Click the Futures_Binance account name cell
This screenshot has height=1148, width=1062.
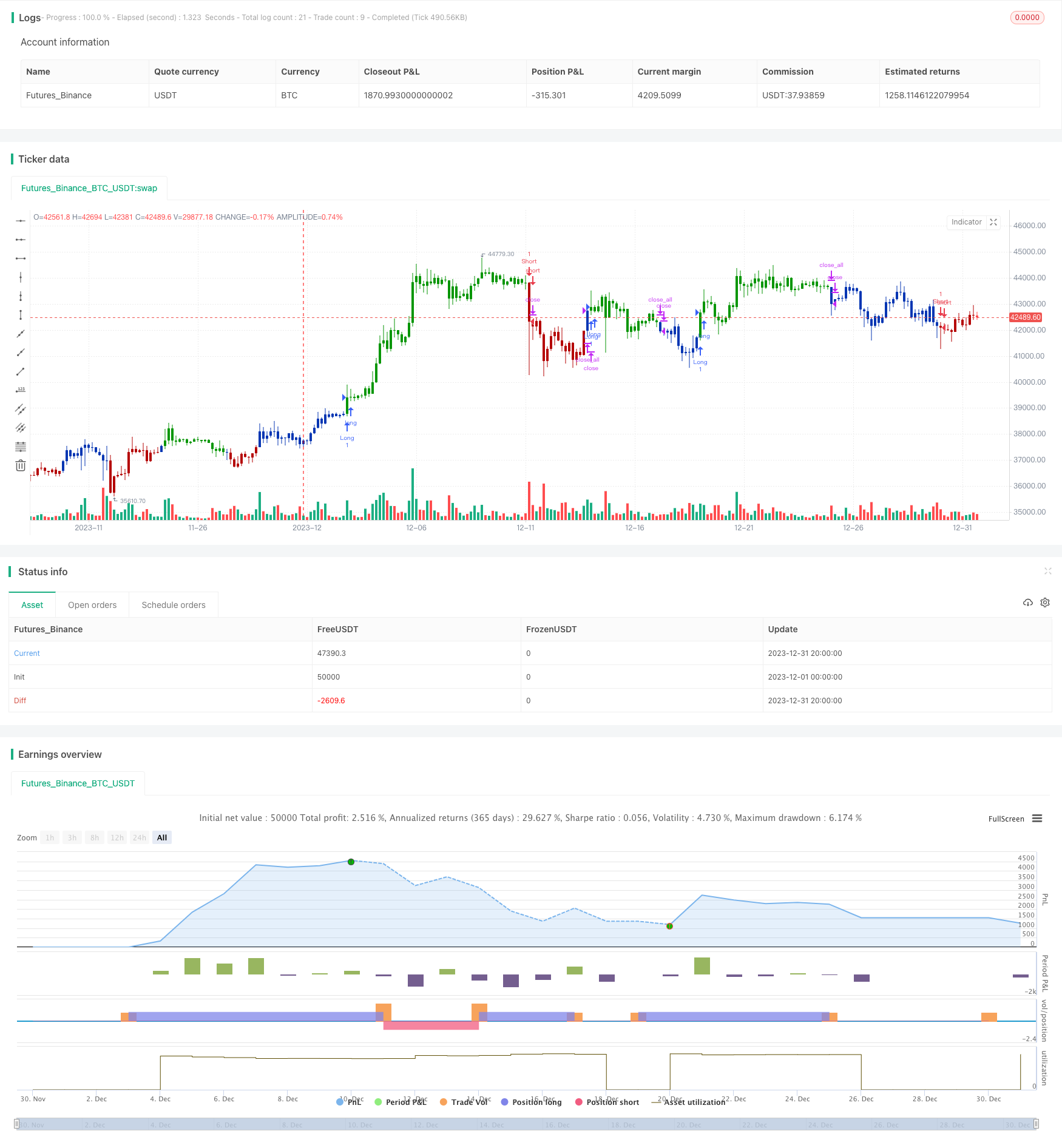[59, 95]
